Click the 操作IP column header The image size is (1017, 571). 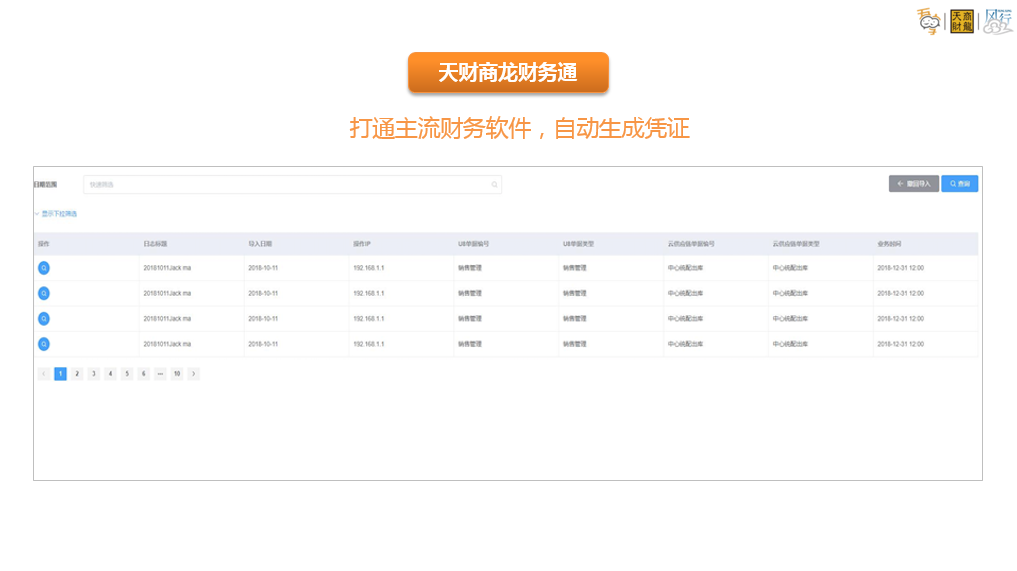362,244
